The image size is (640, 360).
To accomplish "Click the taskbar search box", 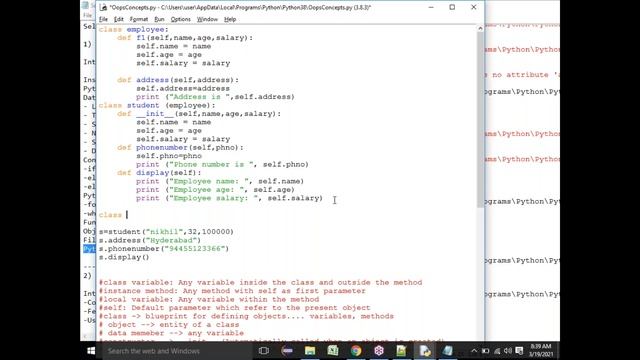I will (x=177, y=351).
